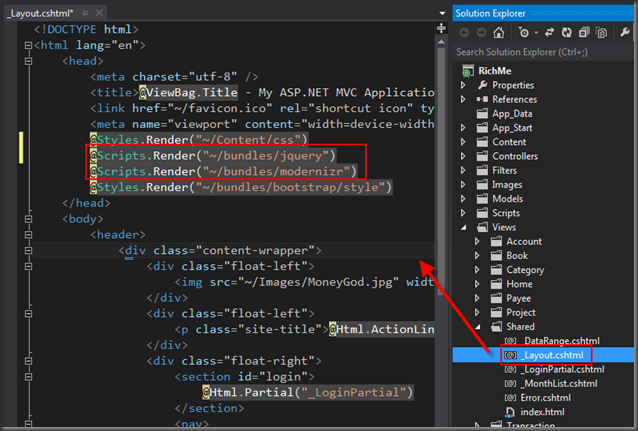Viewport: 638px width, 431px height.
Task: Click the editor scrollbar up arrow
Action: tap(441, 42)
